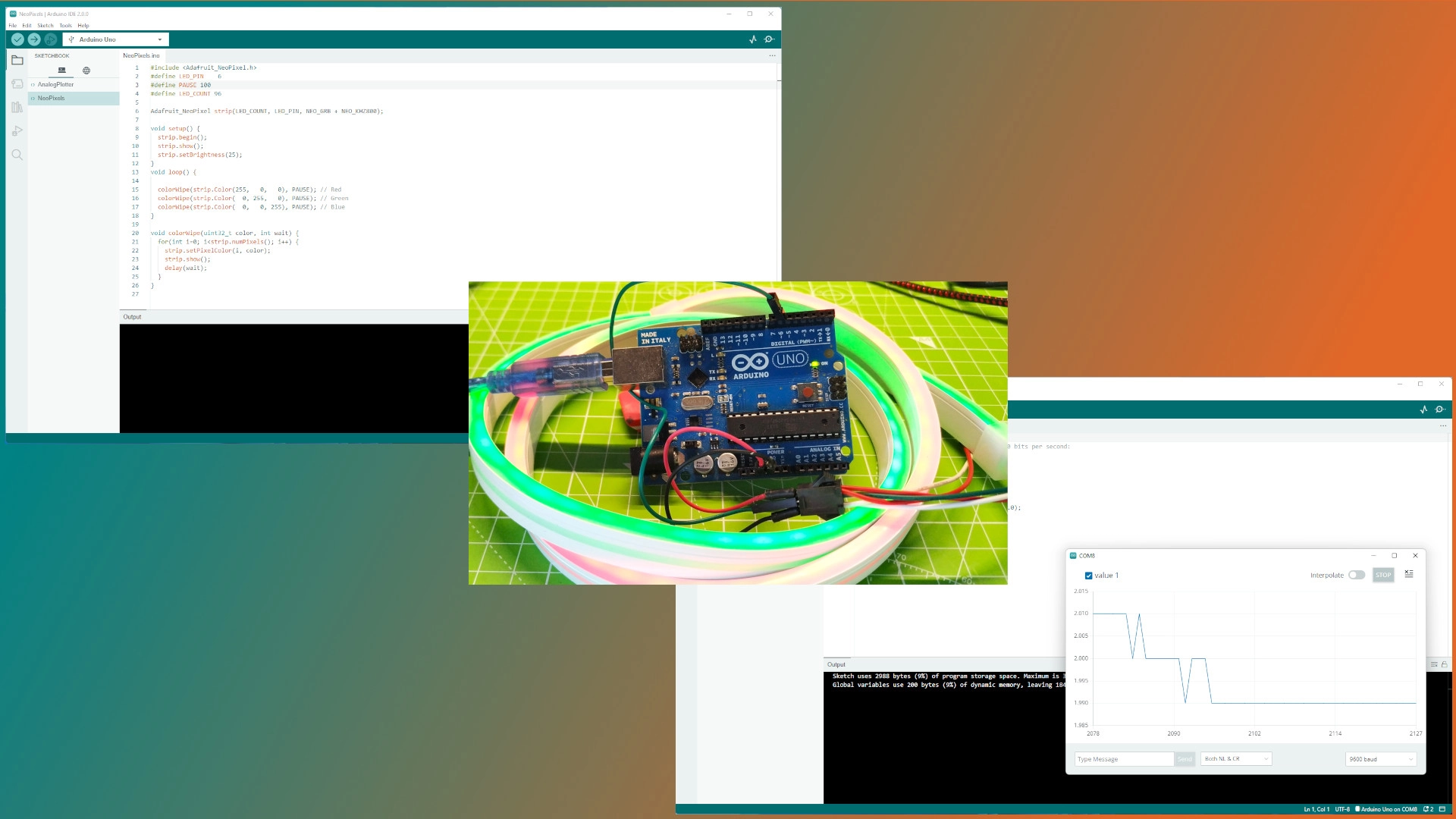1456x819 pixels.
Task: Open the 9600 baud dropdown
Action: coord(1381,759)
